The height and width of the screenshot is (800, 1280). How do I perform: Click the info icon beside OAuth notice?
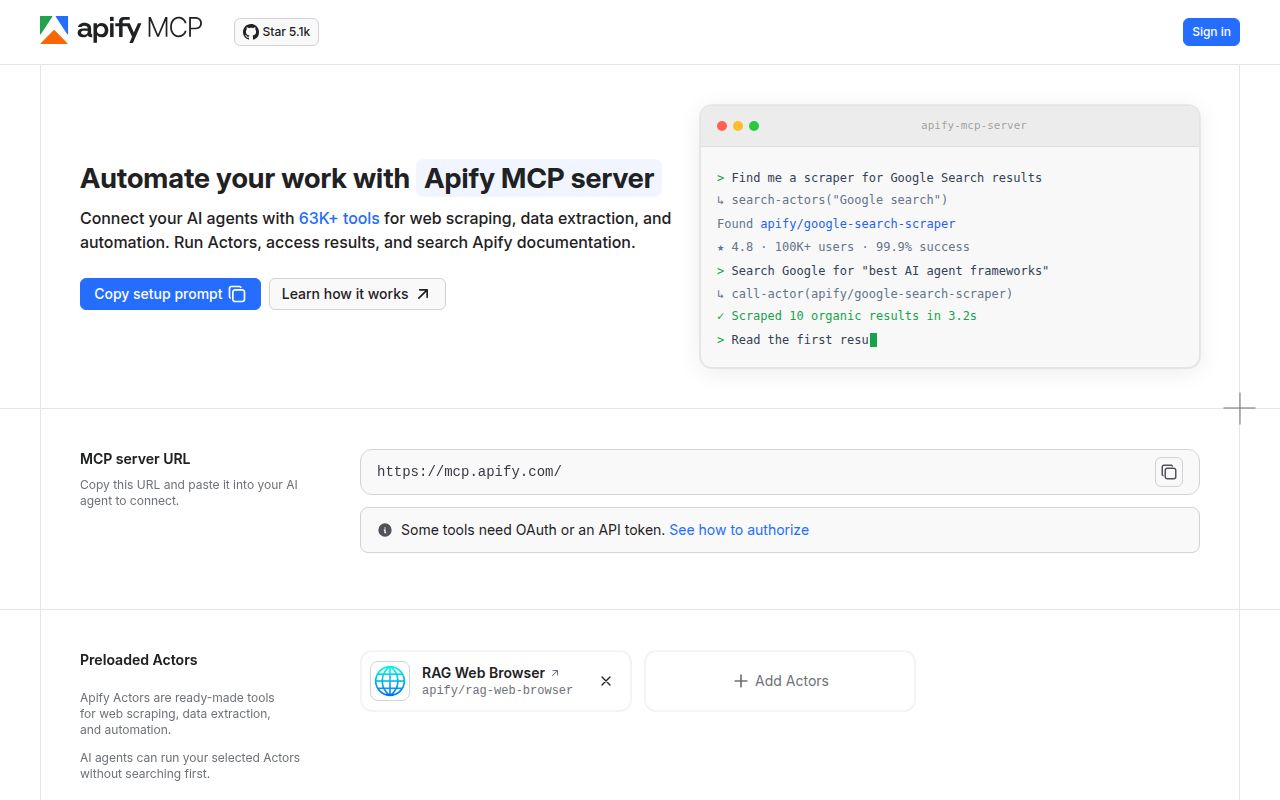coord(385,530)
